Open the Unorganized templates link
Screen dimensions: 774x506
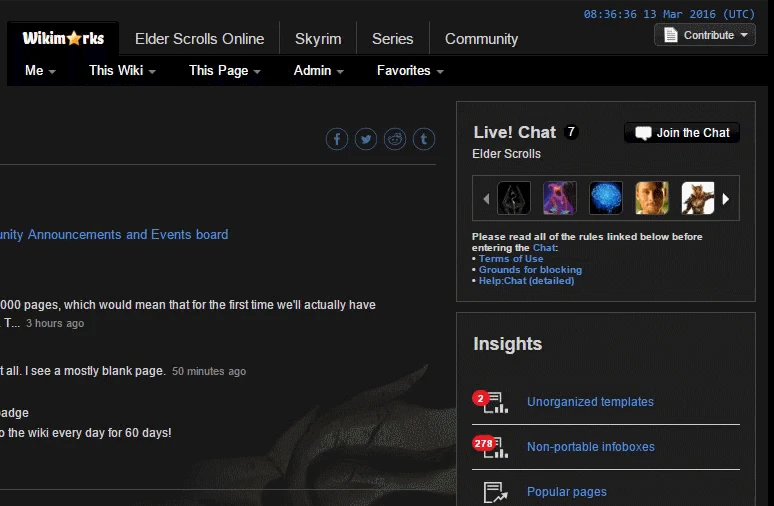590,402
